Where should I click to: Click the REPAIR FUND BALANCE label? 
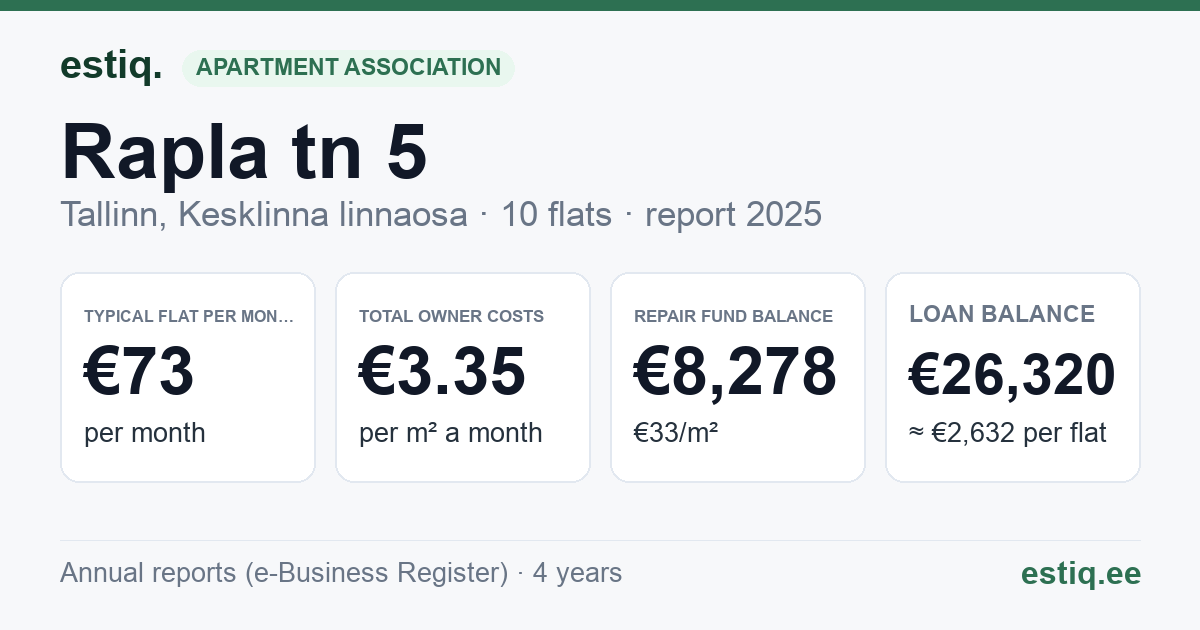(733, 316)
